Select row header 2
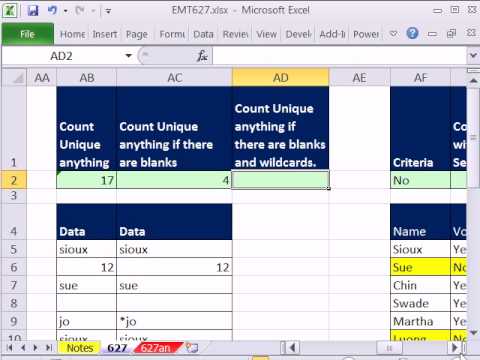 pos(13,180)
